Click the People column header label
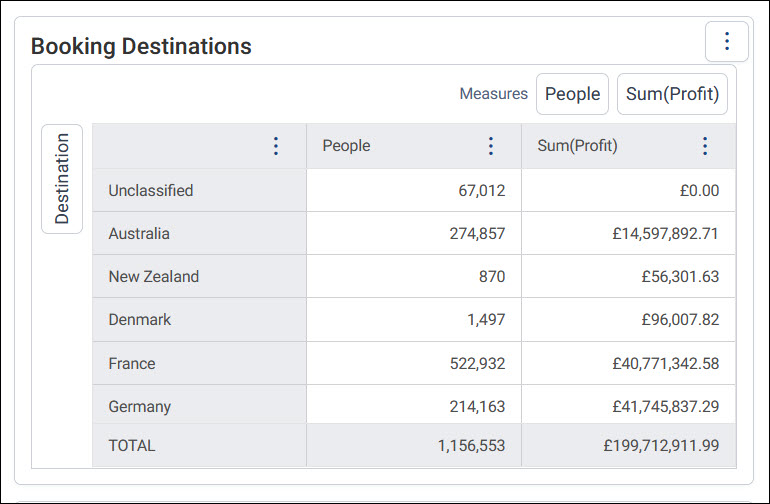 pos(346,146)
